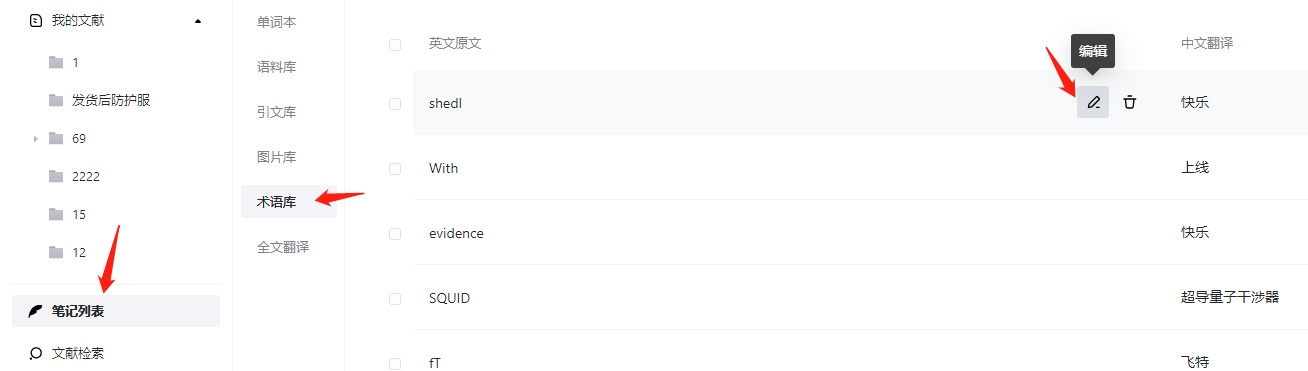The width and height of the screenshot is (1308, 371).
Task: Tick the checkbox for the evidence row
Action: point(395,233)
